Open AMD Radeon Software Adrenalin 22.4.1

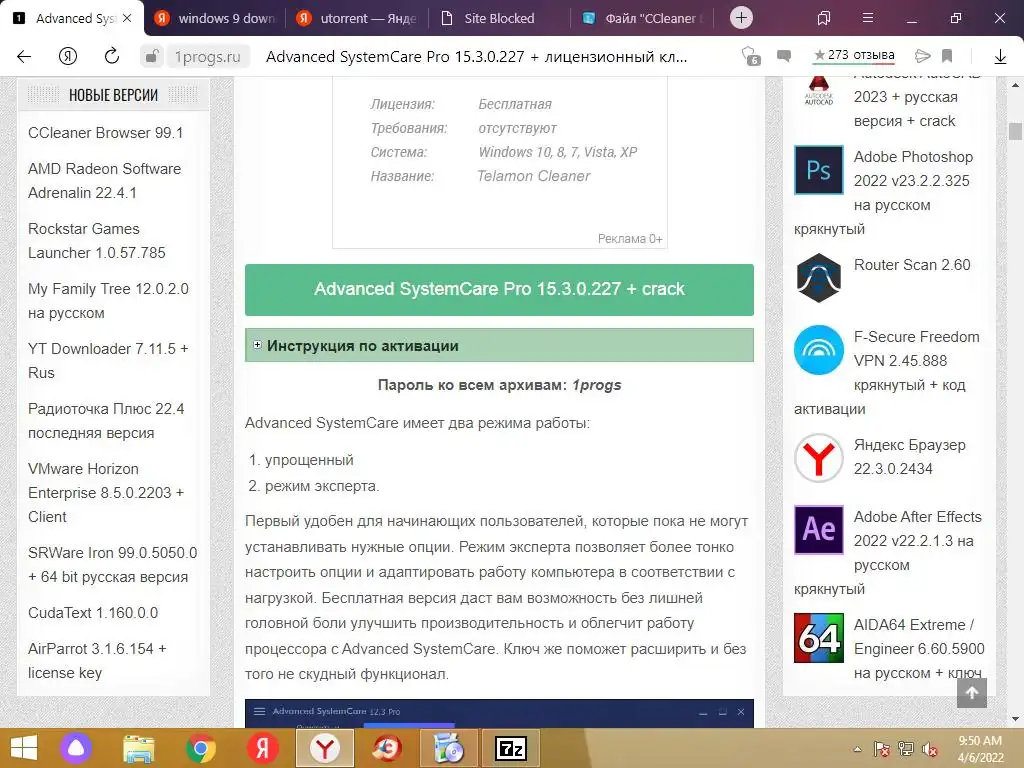coord(104,181)
